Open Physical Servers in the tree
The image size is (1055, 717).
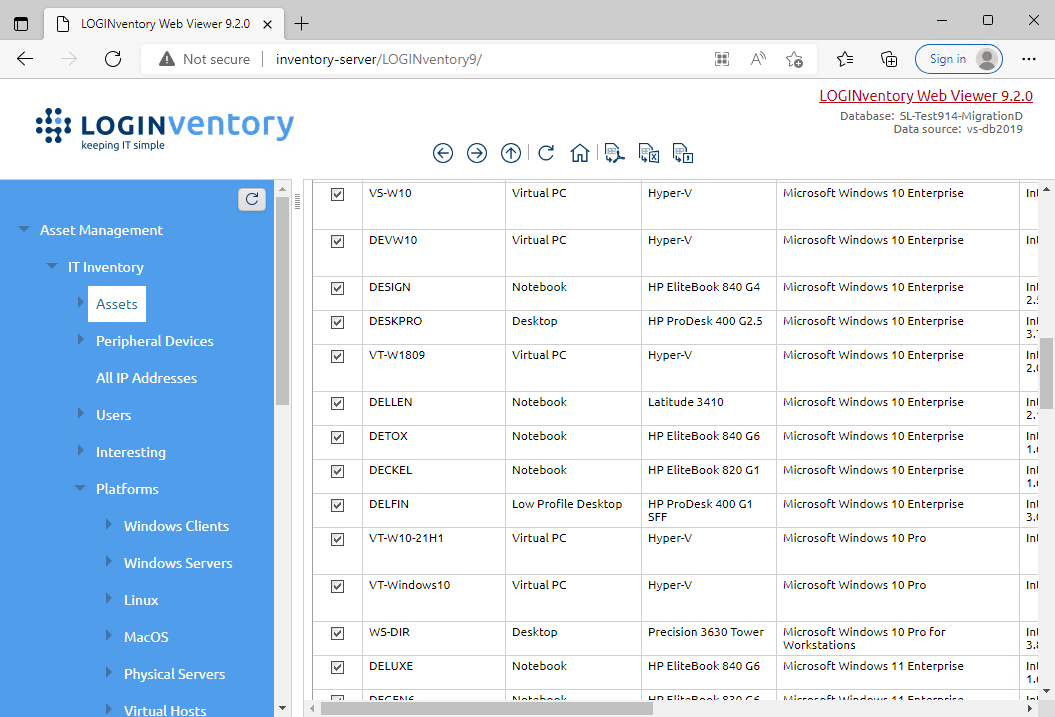click(174, 674)
